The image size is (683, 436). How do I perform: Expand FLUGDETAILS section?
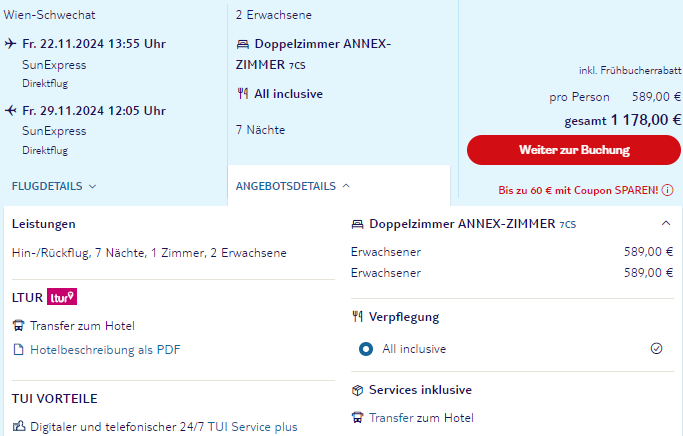[x=54, y=186]
